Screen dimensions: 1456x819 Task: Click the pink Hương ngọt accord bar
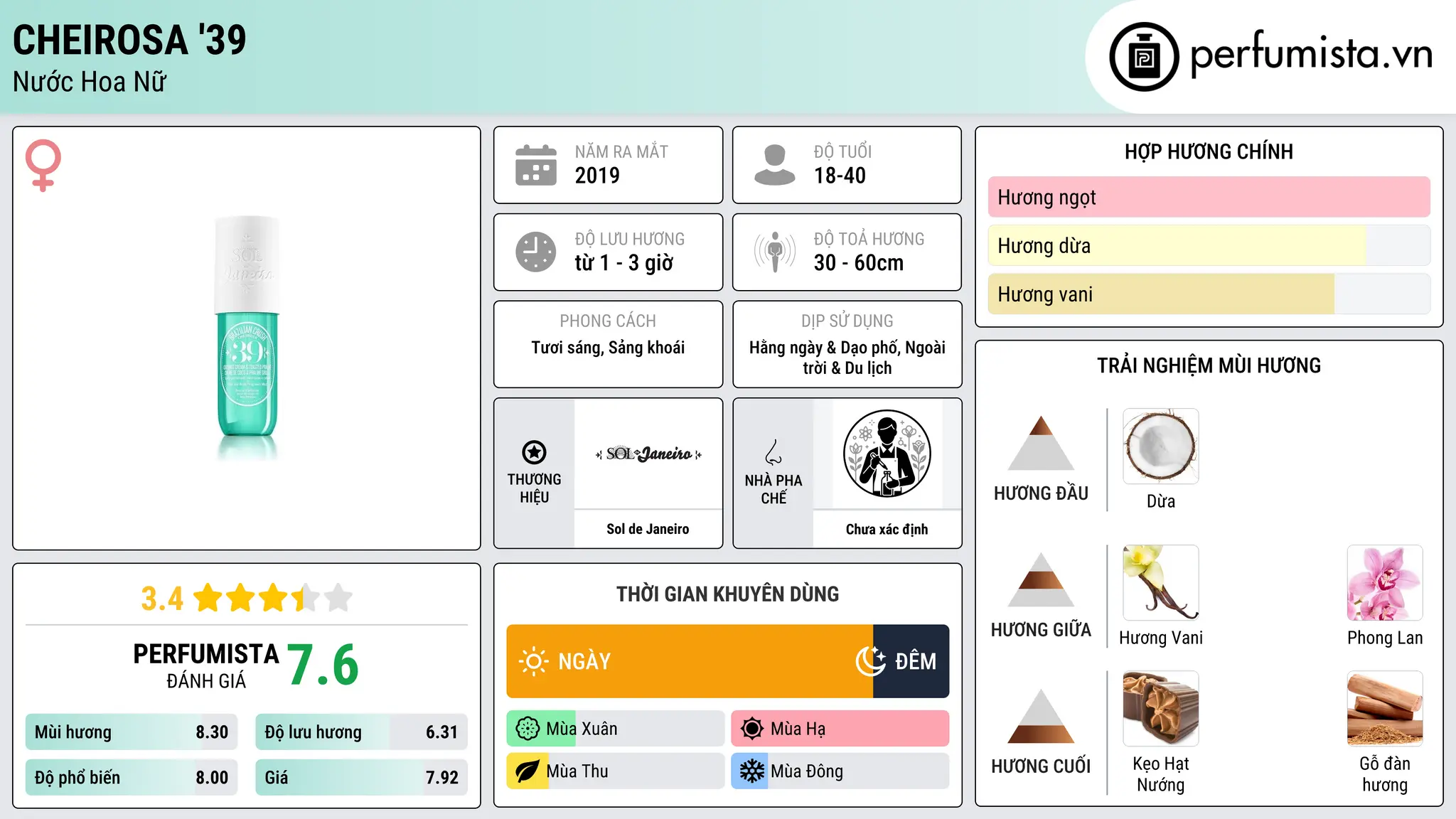click(1209, 197)
